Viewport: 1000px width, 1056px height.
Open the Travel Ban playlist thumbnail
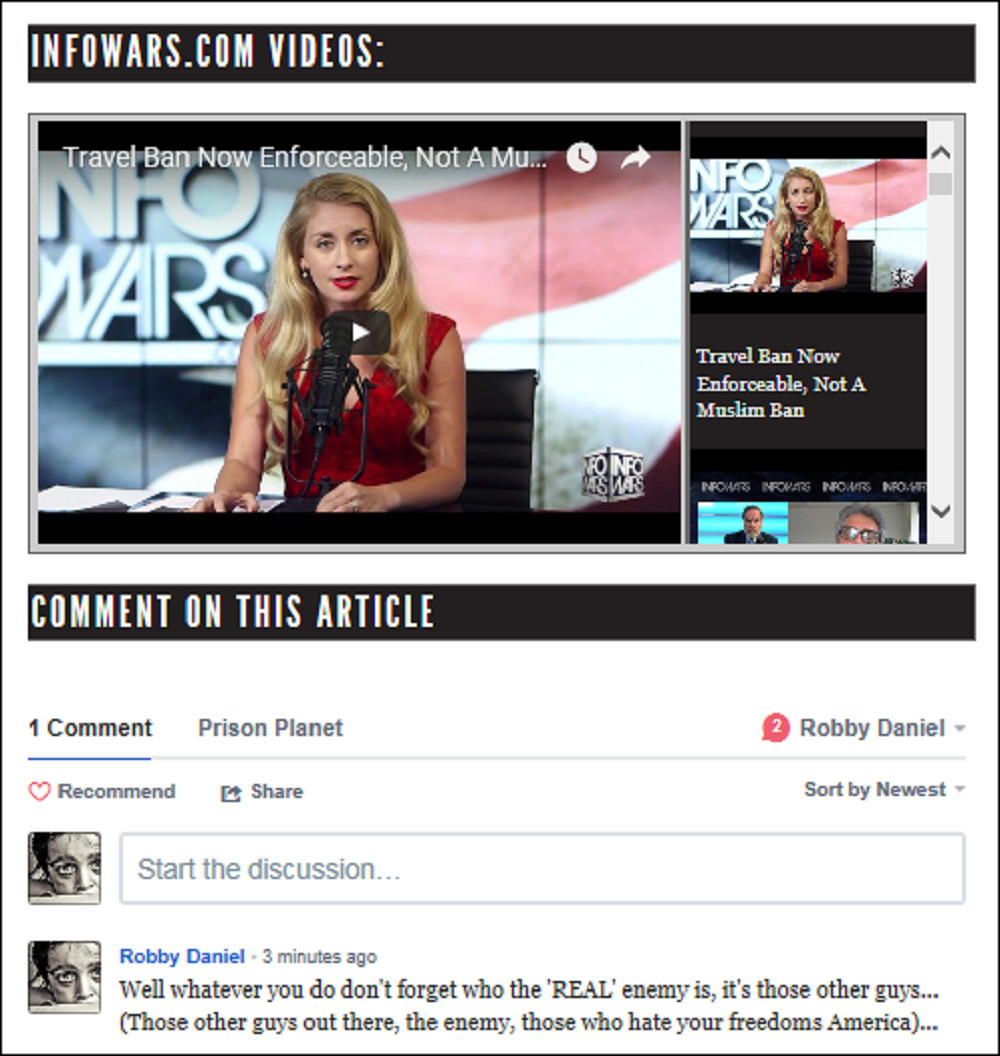pyautogui.click(x=807, y=226)
